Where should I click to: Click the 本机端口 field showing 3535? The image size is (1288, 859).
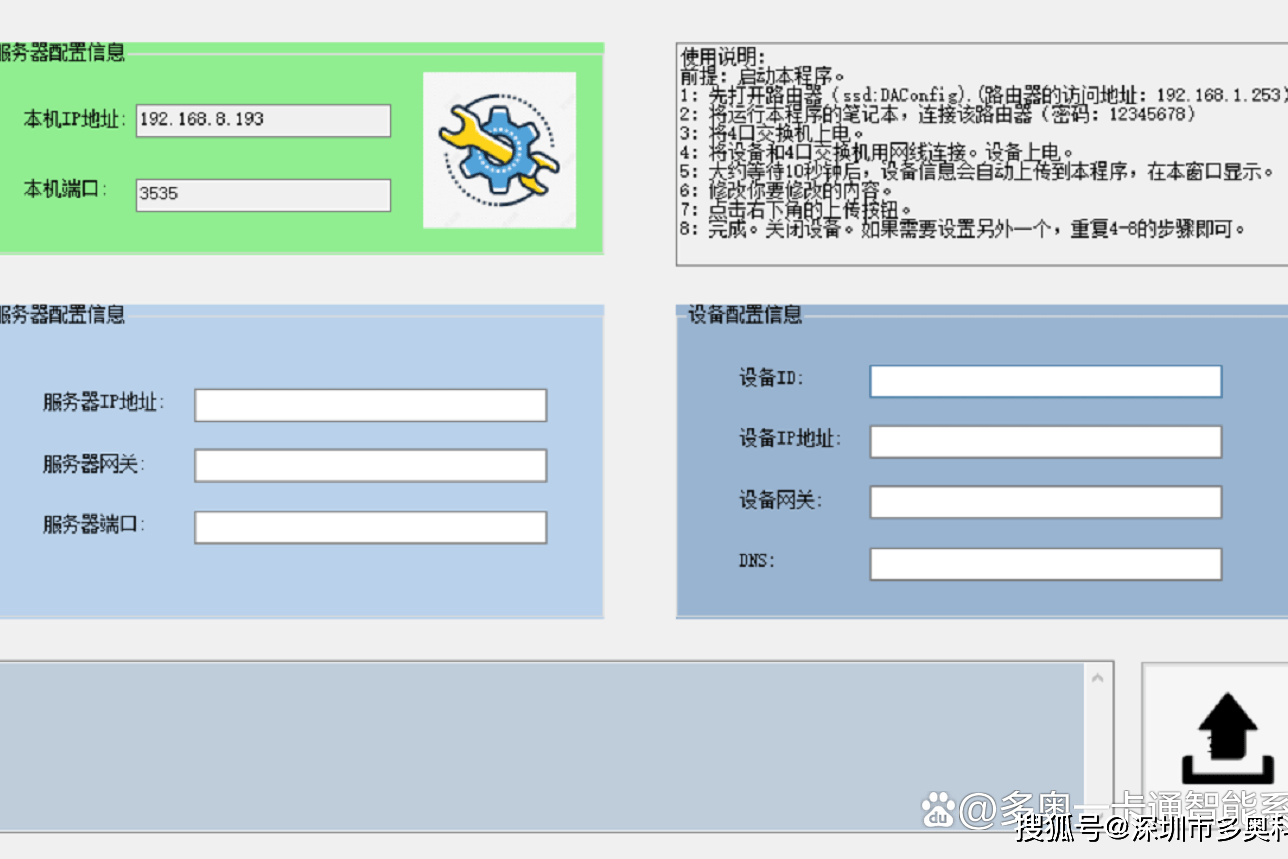(263, 195)
